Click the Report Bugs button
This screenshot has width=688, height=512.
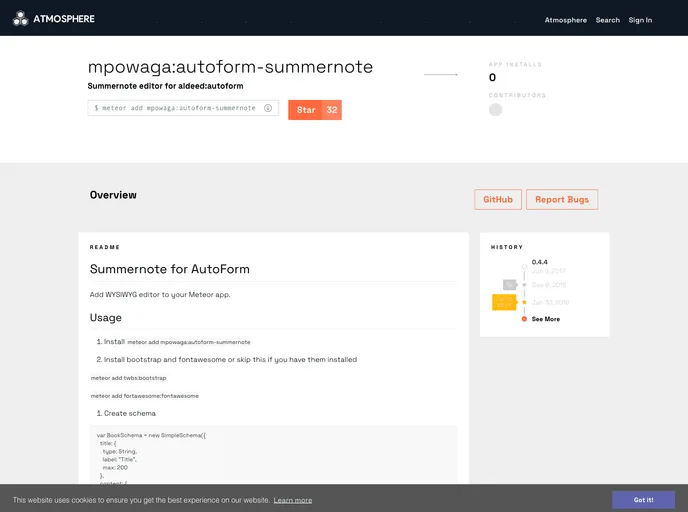(562, 200)
